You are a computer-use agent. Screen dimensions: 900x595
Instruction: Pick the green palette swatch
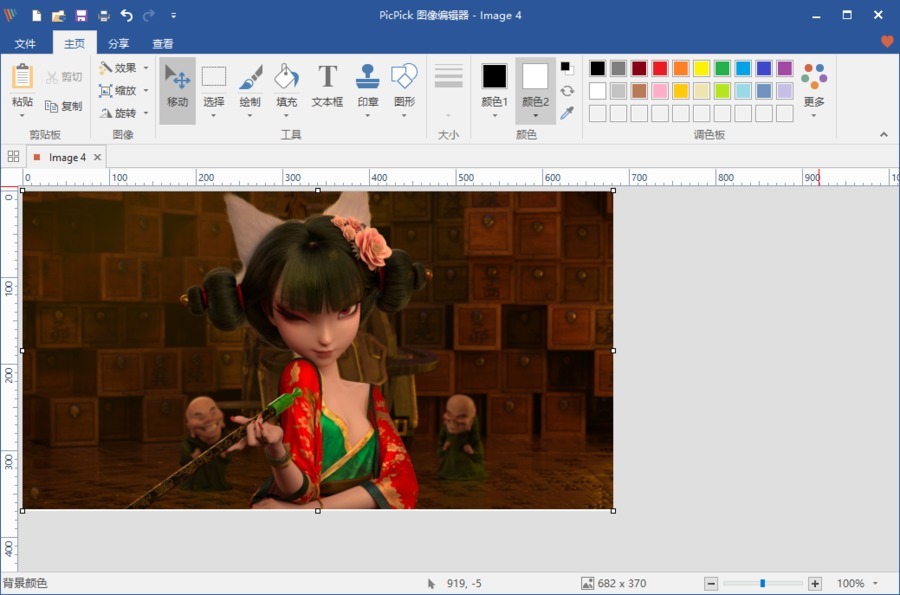[x=722, y=68]
